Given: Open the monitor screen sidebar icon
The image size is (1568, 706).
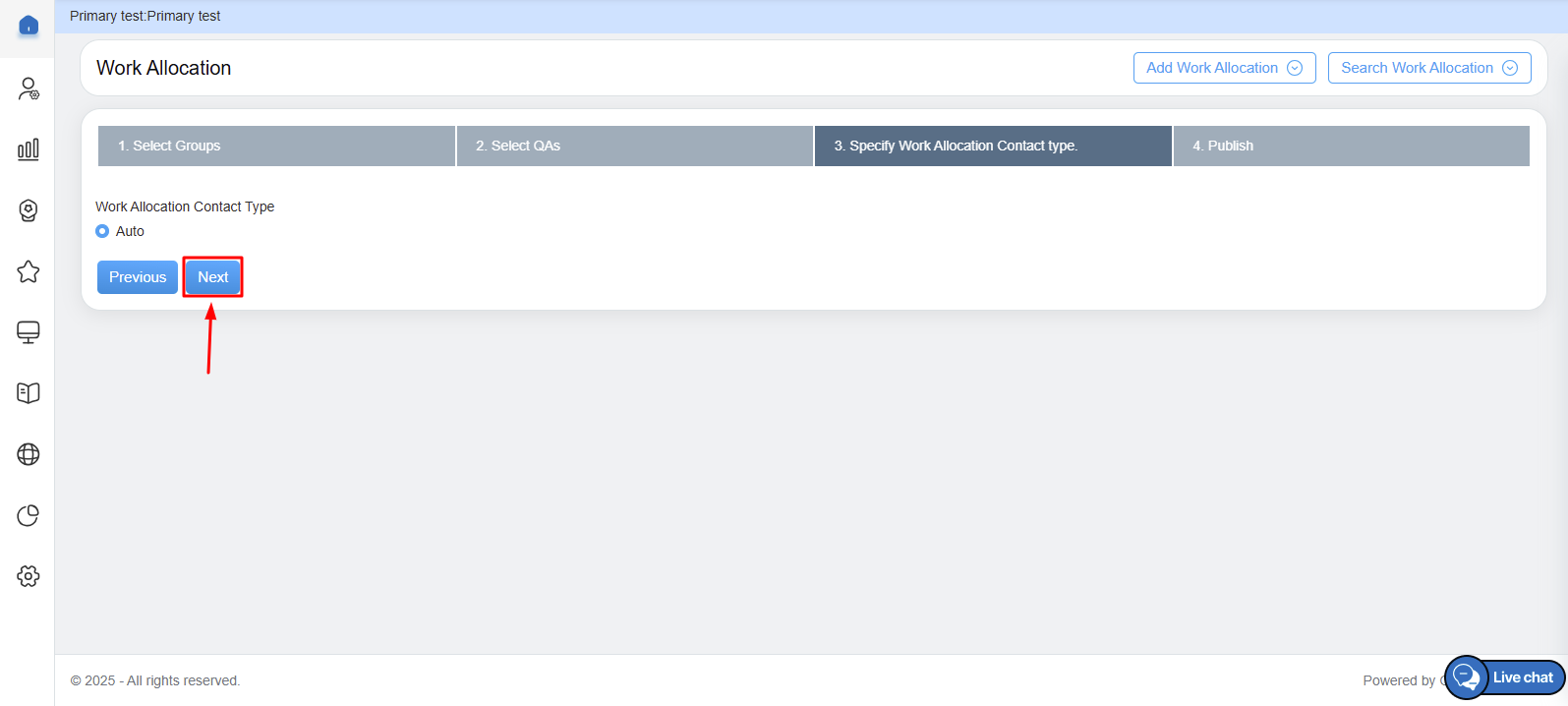Looking at the screenshot, I should tap(29, 332).
